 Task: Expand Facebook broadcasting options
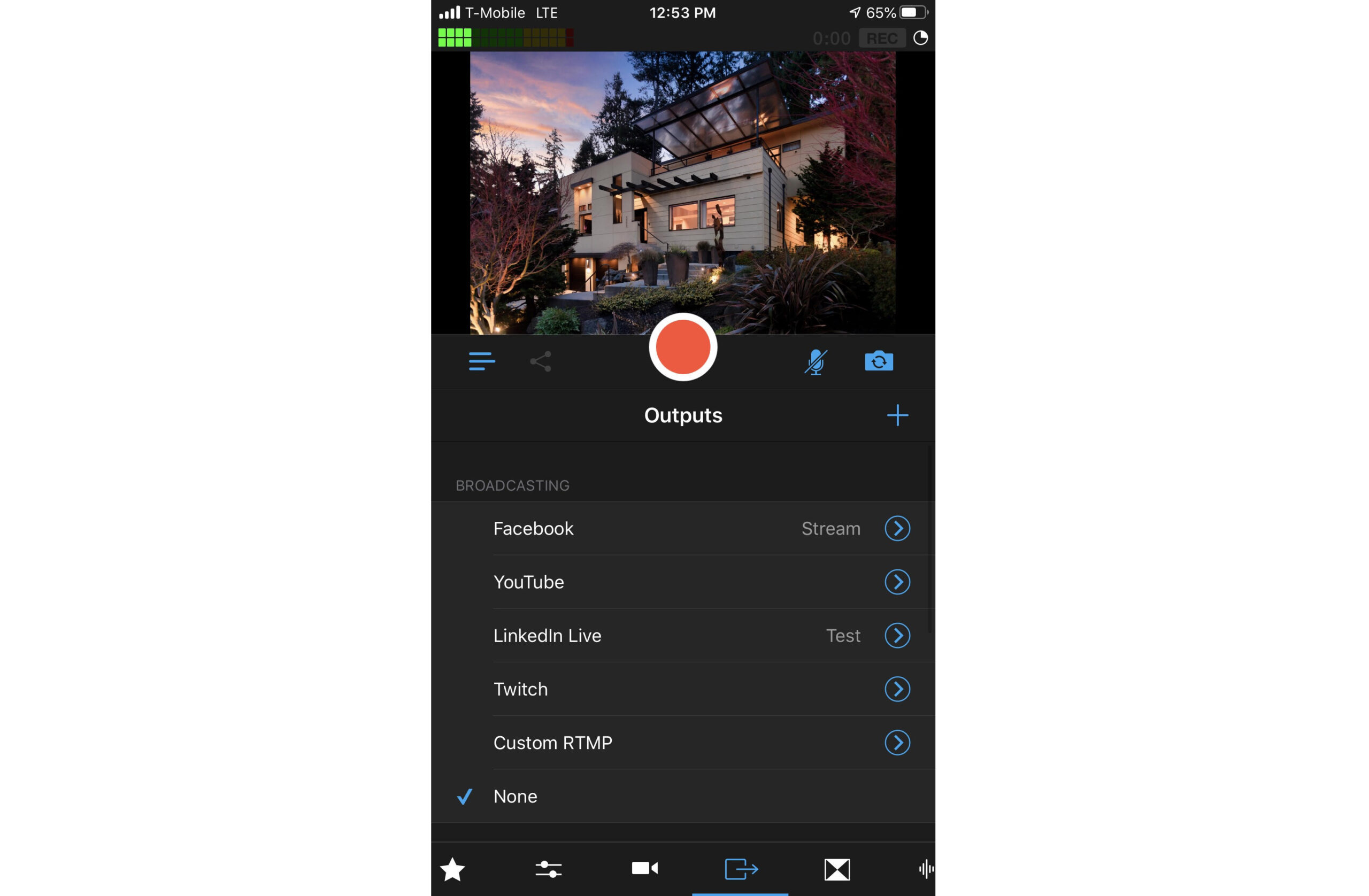(897, 528)
